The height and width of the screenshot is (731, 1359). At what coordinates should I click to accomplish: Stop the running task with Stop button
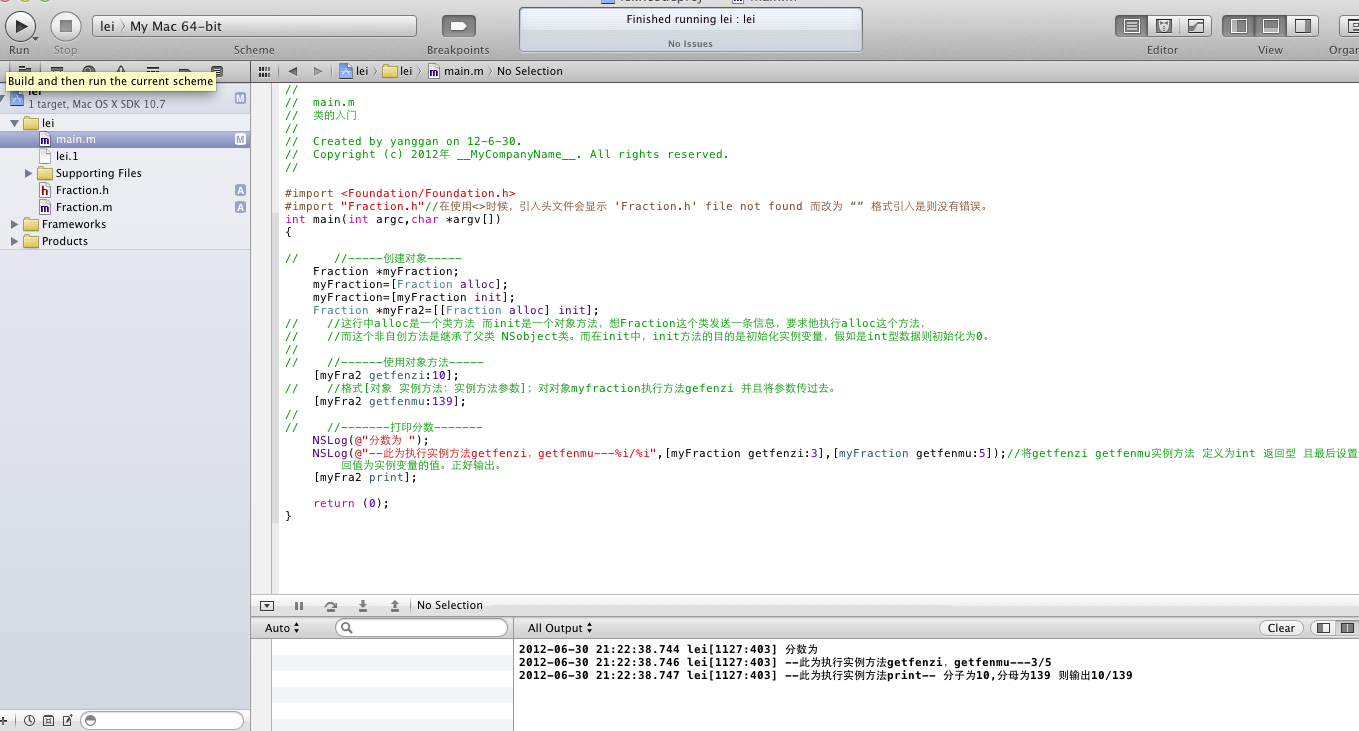[x=66, y=26]
